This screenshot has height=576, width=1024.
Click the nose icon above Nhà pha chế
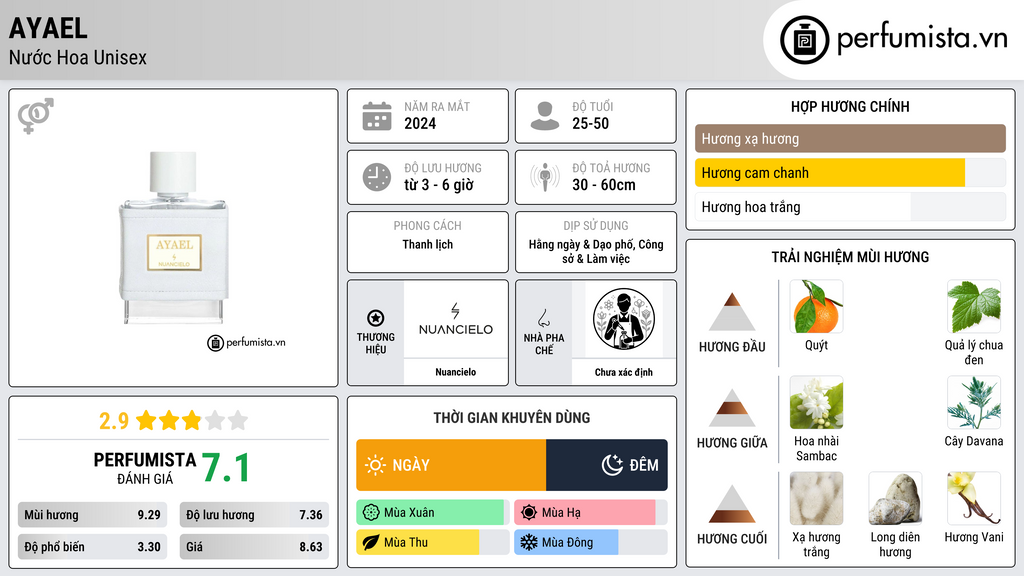[x=543, y=318]
